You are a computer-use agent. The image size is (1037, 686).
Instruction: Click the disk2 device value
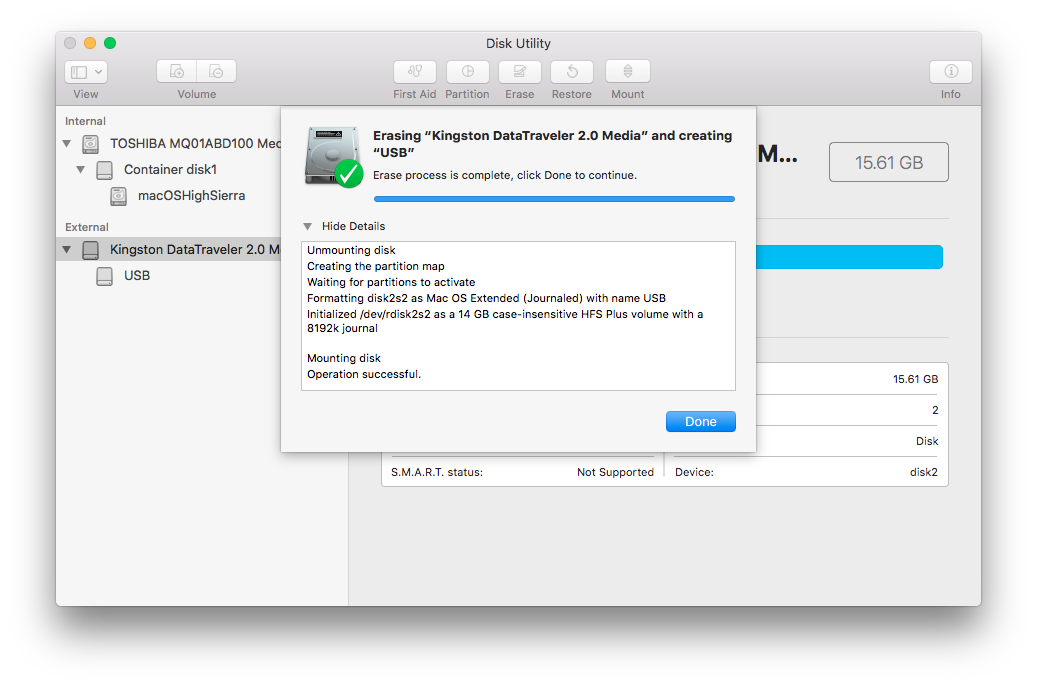pyautogui.click(x=924, y=472)
